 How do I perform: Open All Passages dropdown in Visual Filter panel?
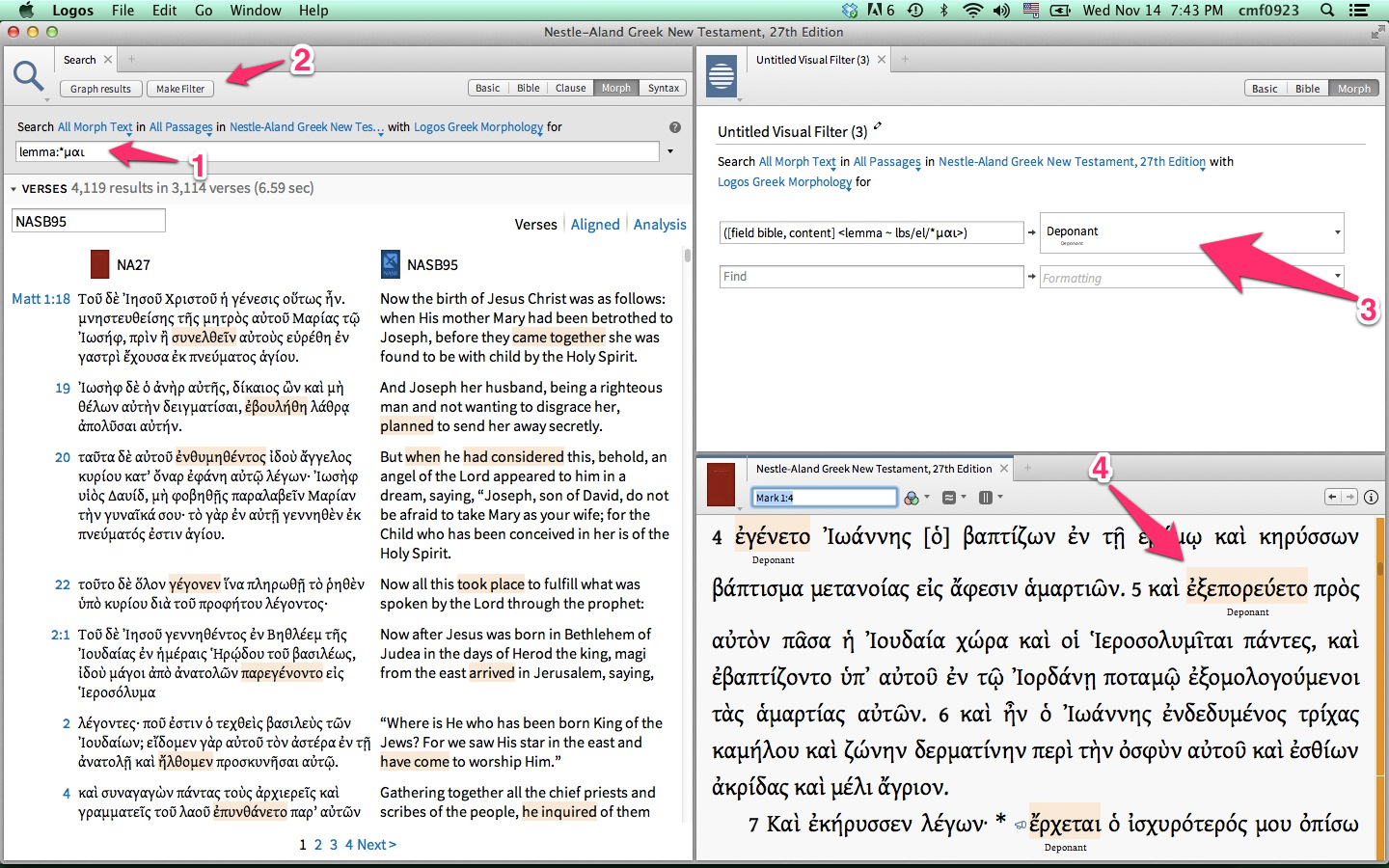887,162
